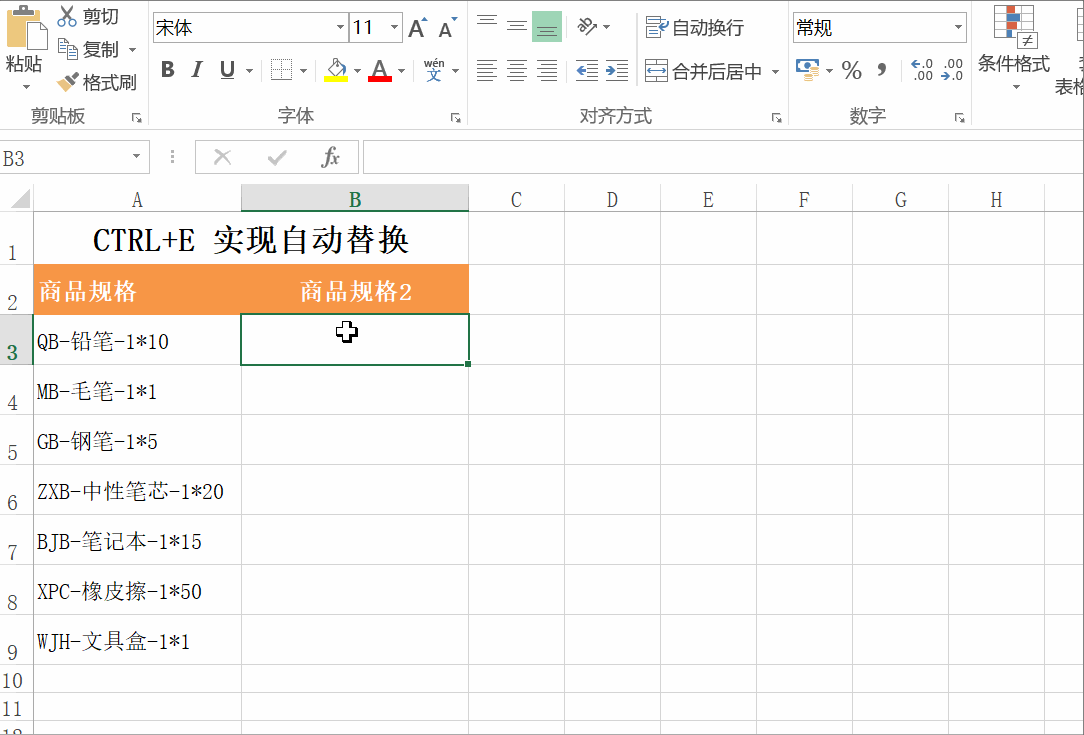
Task: Click the text orientation icon
Action: click(x=587, y=27)
